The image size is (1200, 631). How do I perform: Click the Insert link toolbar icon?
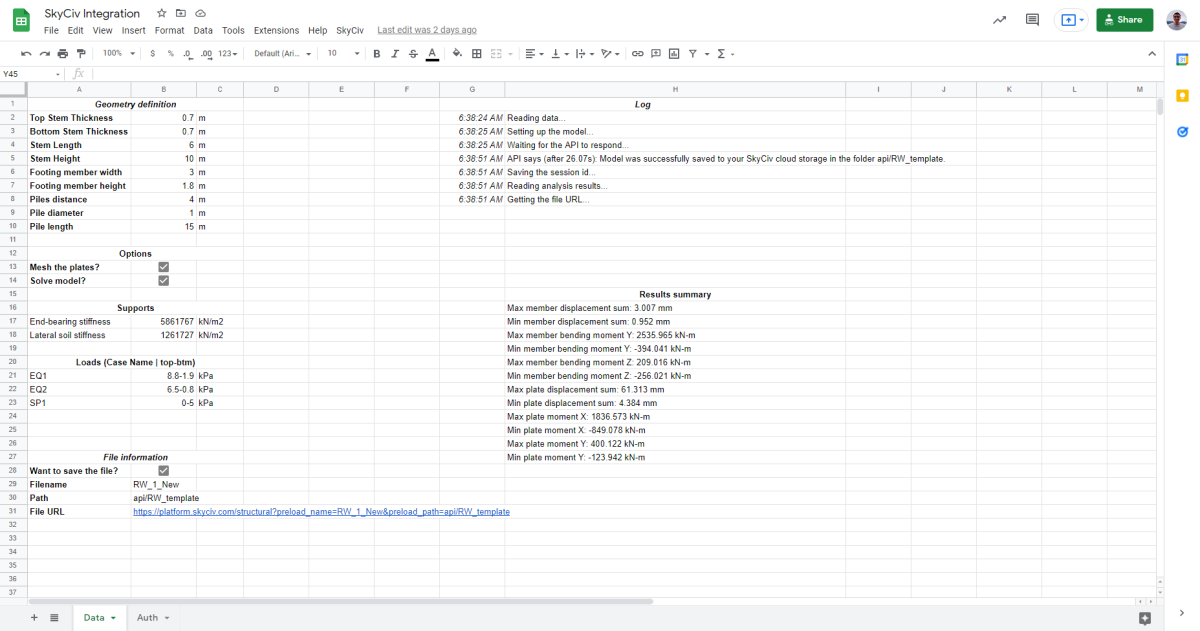[637, 54]
